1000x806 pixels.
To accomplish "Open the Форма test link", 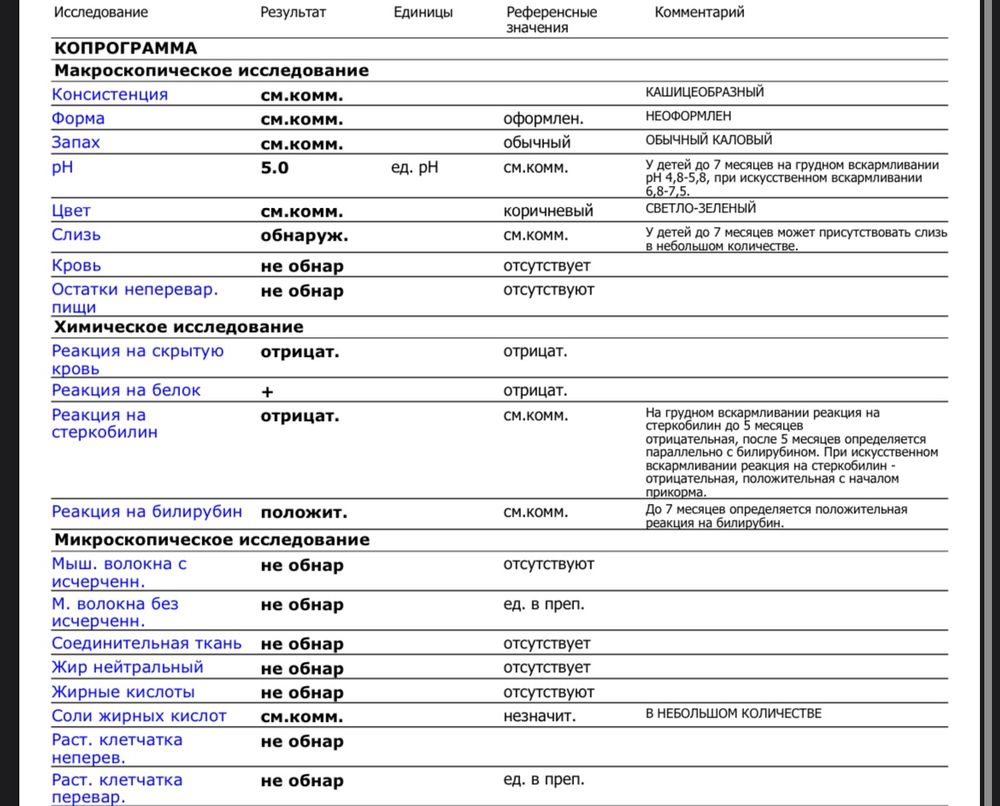I will pos(78,119).
